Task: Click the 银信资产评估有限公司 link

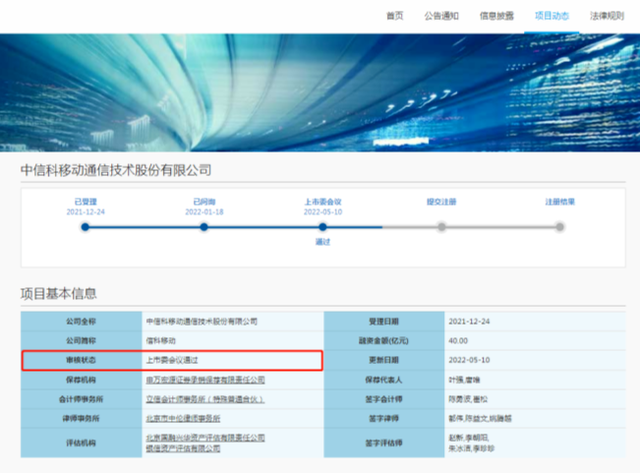Action: tap(183, 450)
